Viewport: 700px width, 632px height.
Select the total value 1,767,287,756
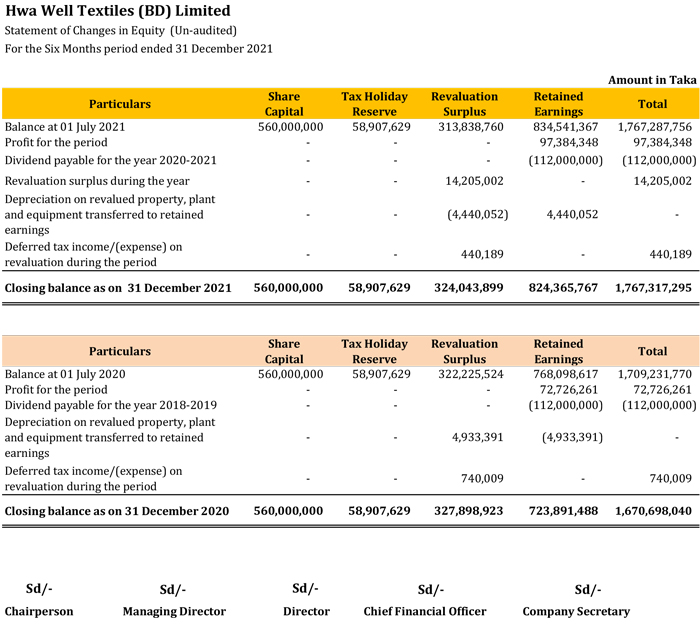click(x=654, y=127)
